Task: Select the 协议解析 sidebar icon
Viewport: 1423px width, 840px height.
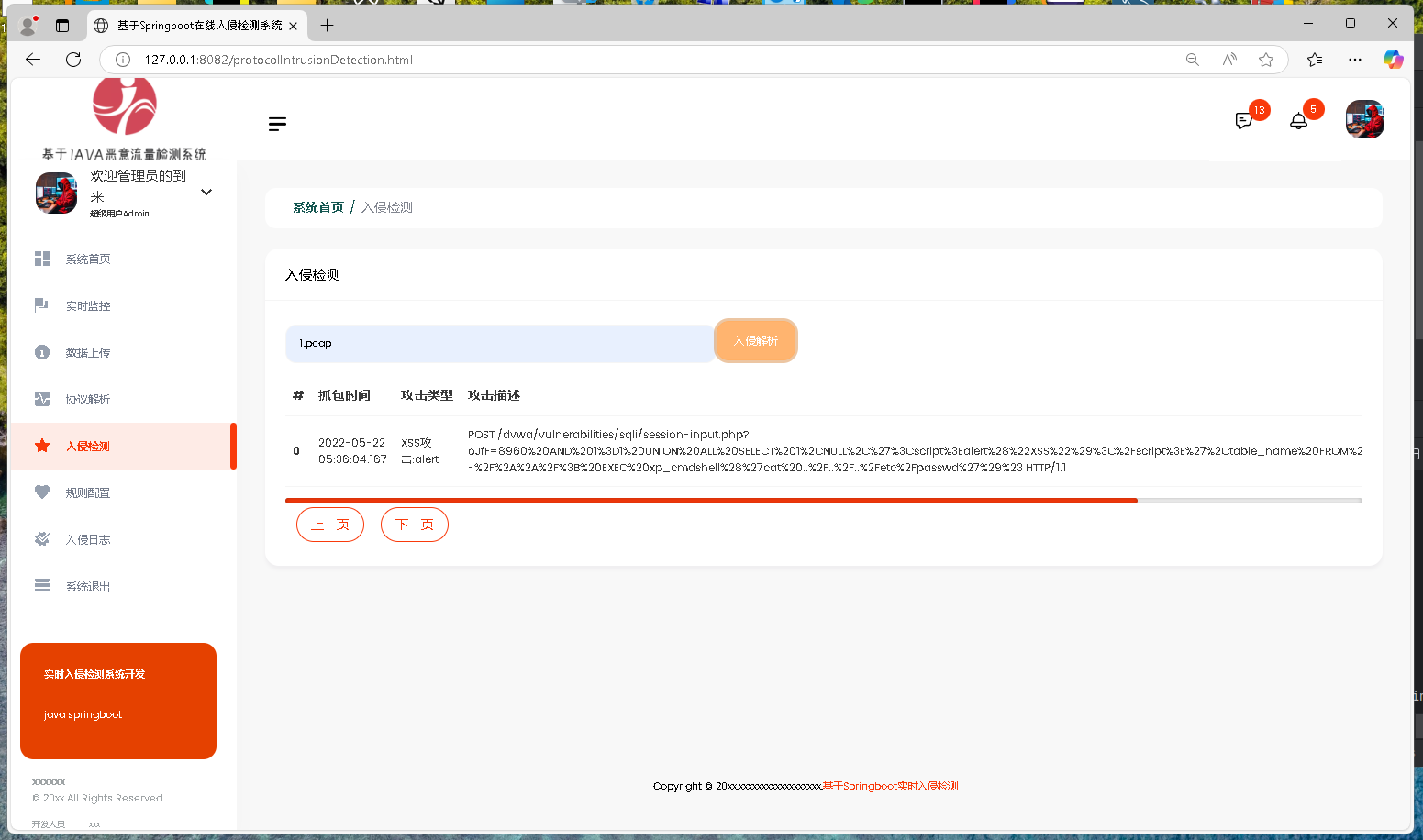Action: click(41, 399)
